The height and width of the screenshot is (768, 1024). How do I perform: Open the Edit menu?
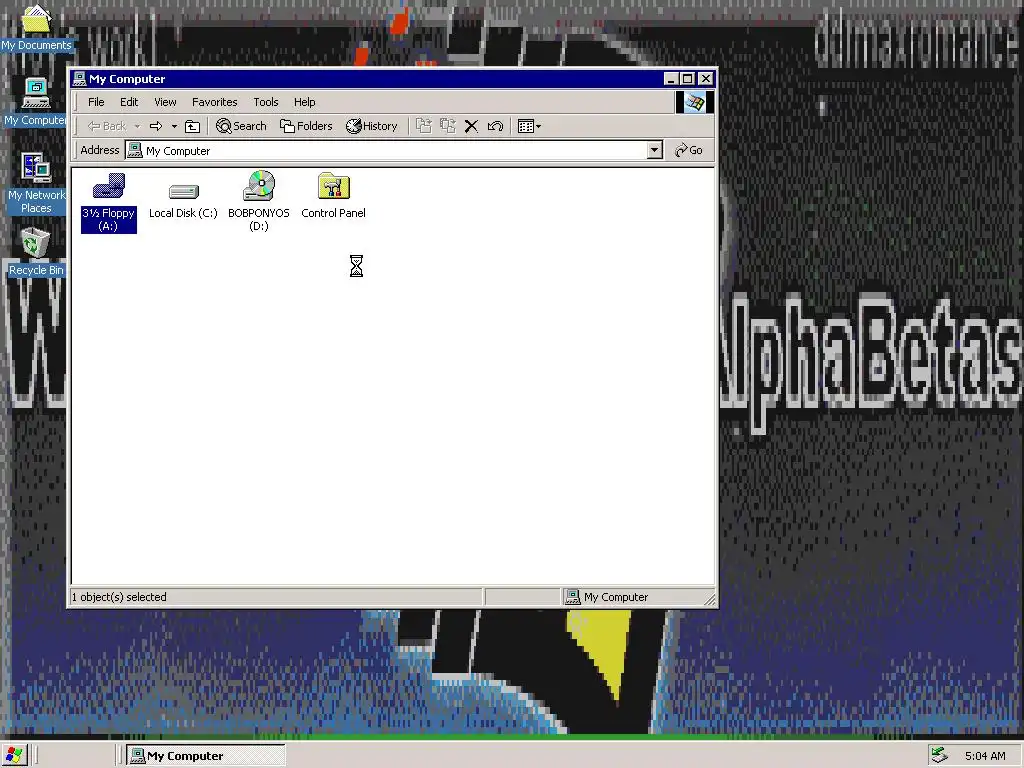click(129, 102)
